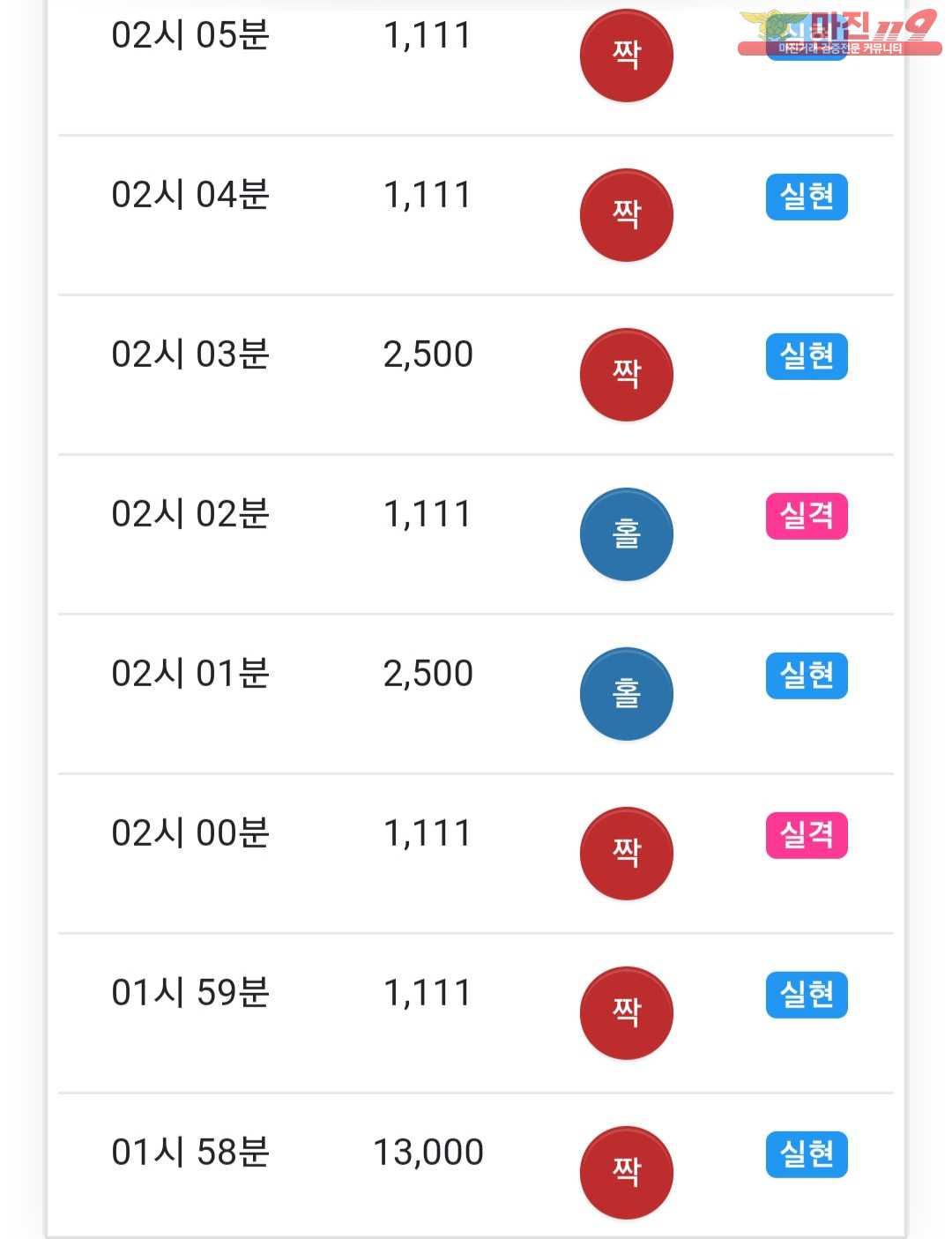The image size is (952, 1239).
Task: Click the pink 실격 badge for 02시 00분
Action: 807,835
